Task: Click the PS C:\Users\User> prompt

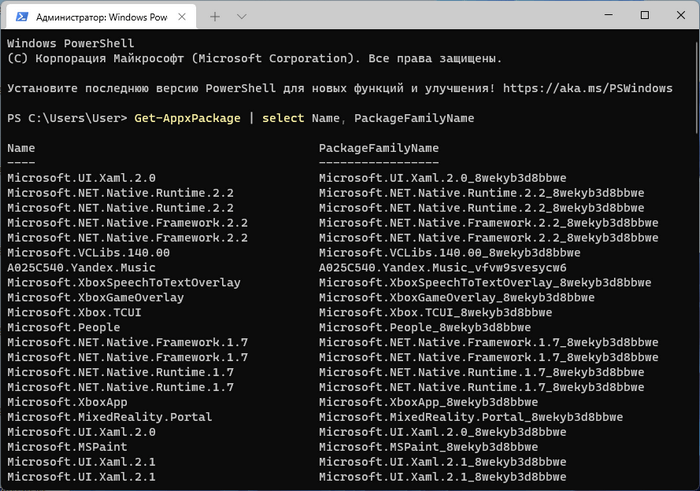Action: pyautogui.click(x=67, y=118)
